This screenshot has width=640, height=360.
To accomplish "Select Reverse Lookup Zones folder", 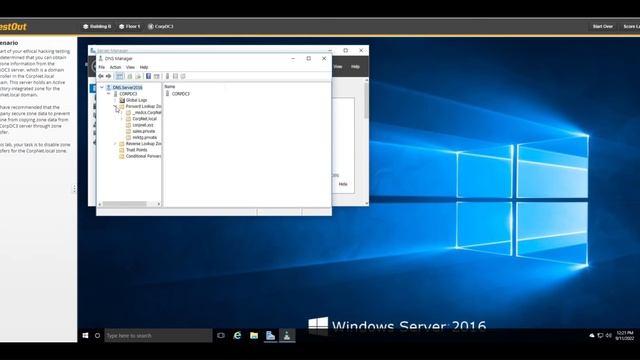I will pyautogui.click(x=143, y=144).
